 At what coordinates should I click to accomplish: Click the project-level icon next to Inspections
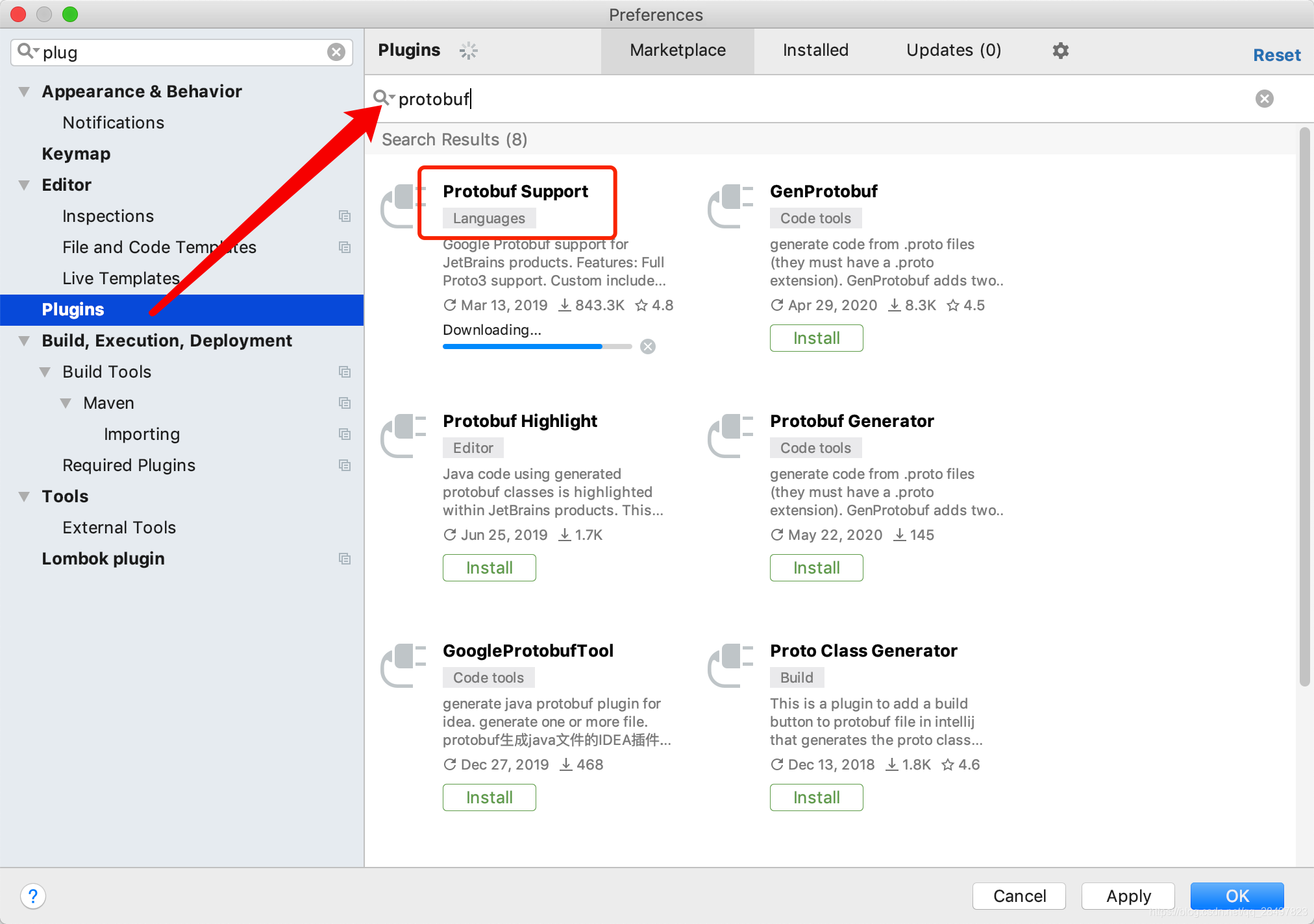click(x=345, y=216)
